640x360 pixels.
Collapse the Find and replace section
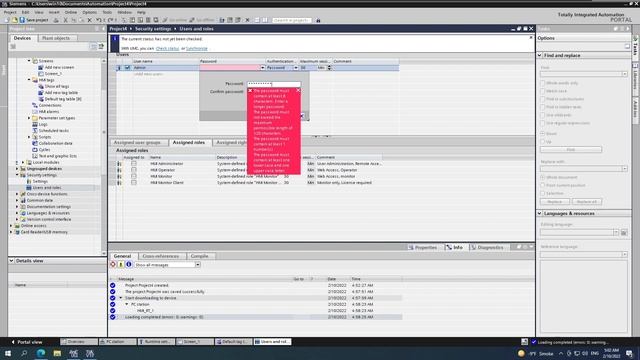(540, 55)
